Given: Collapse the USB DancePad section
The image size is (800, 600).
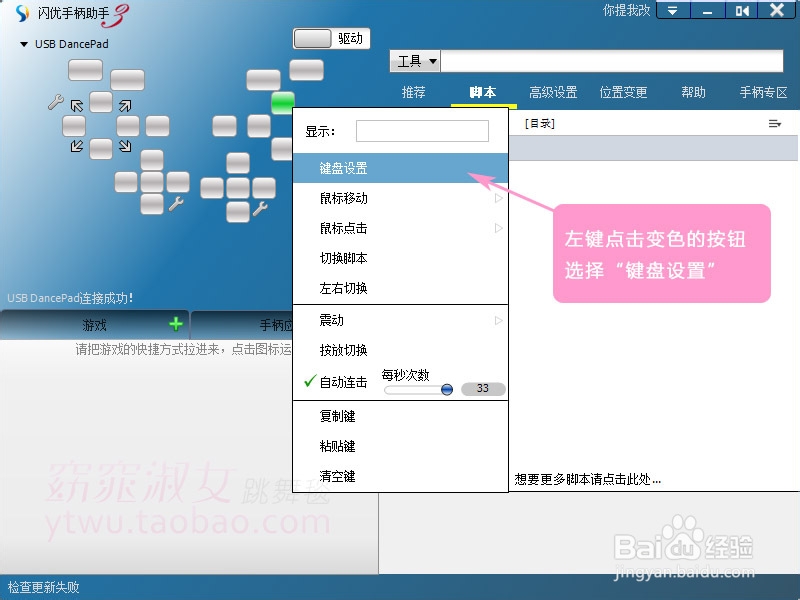Looking at the screenshot, I should click(x=22, y=43).
